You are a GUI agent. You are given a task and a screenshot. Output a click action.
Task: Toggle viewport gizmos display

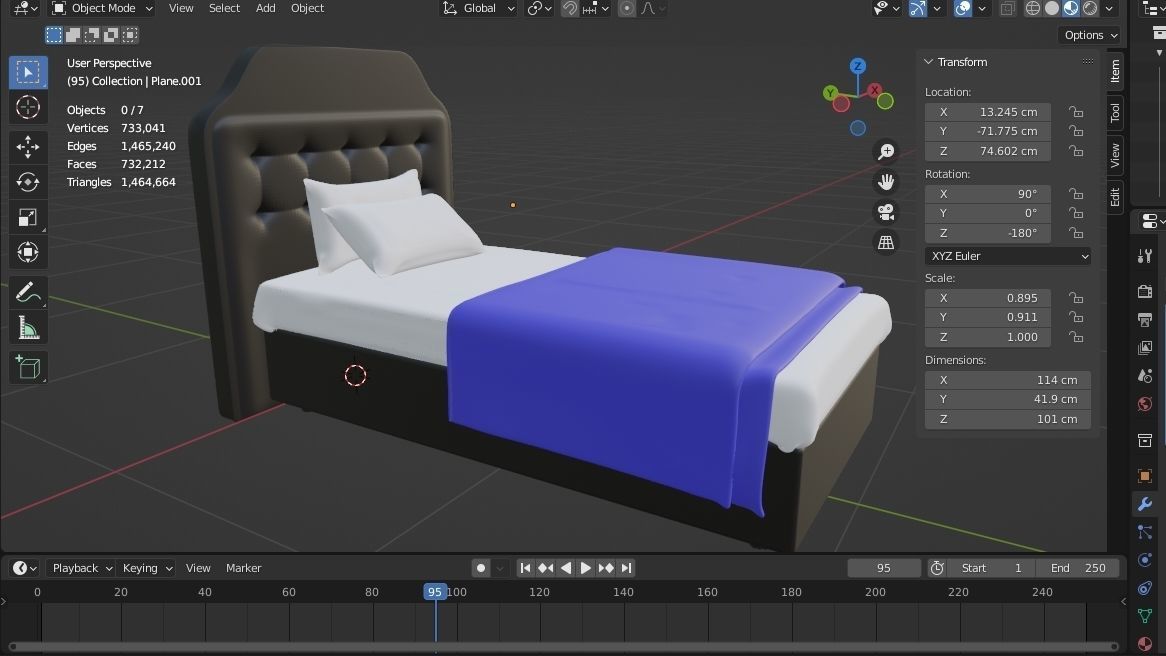(918, 8)
